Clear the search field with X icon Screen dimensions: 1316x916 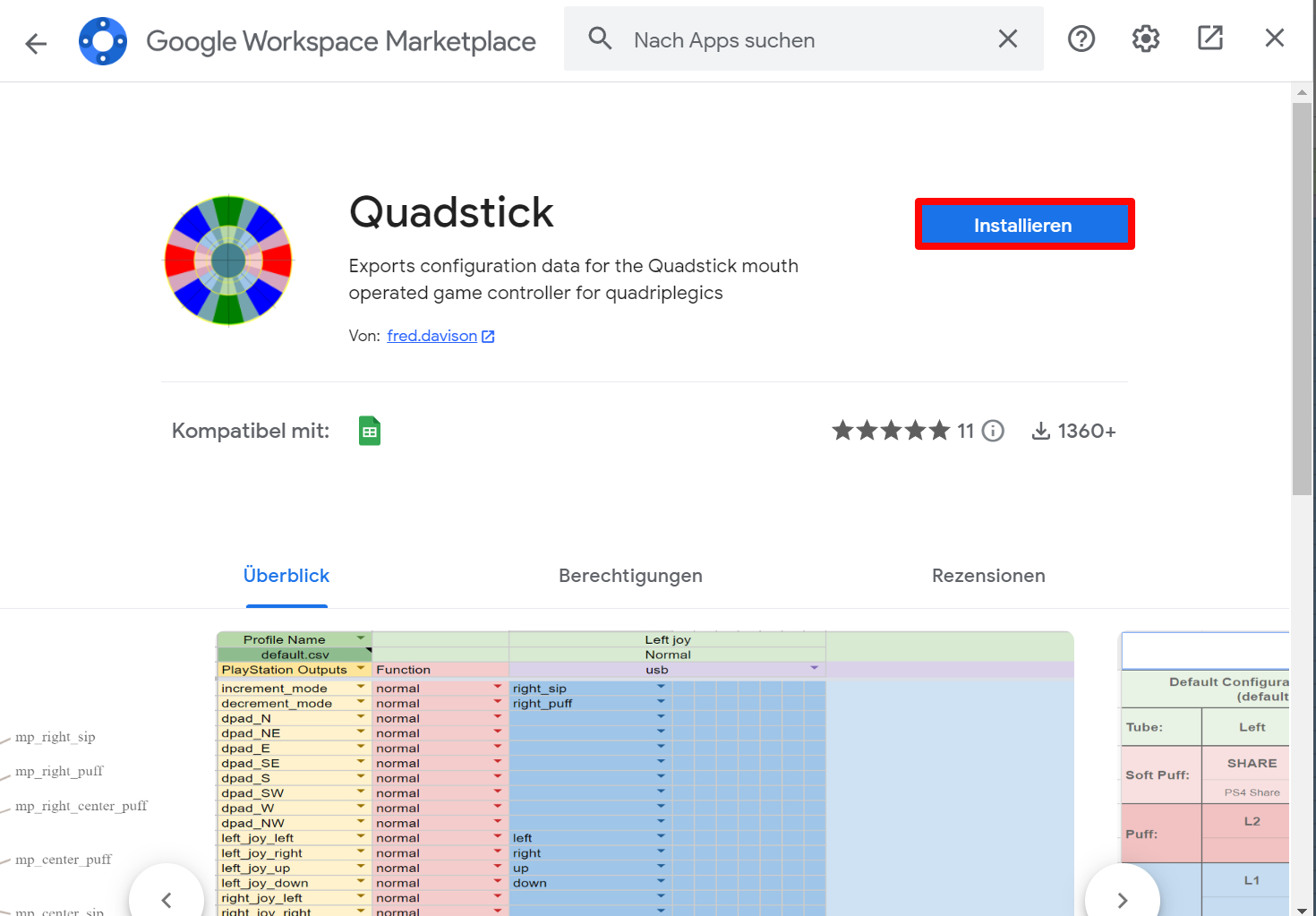1007,39
